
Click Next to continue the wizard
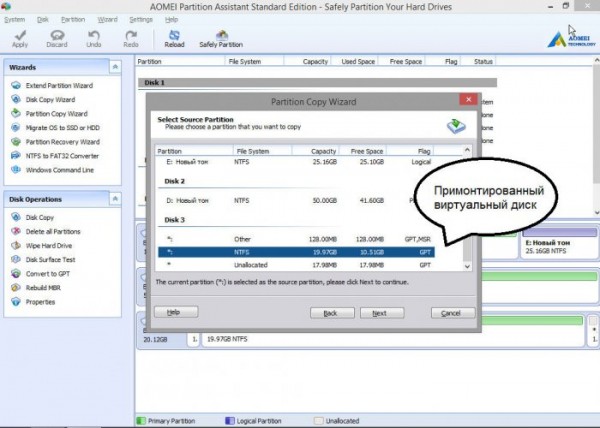click(x=382, y=313)
